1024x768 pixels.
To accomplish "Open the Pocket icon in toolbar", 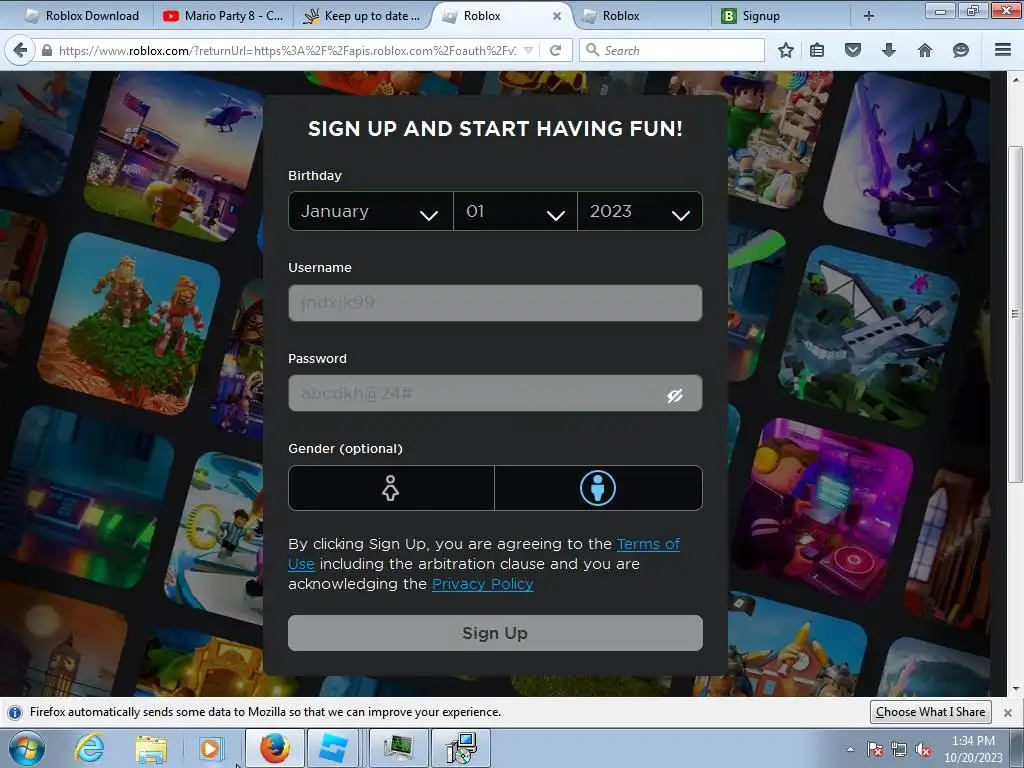I will 853,50.
